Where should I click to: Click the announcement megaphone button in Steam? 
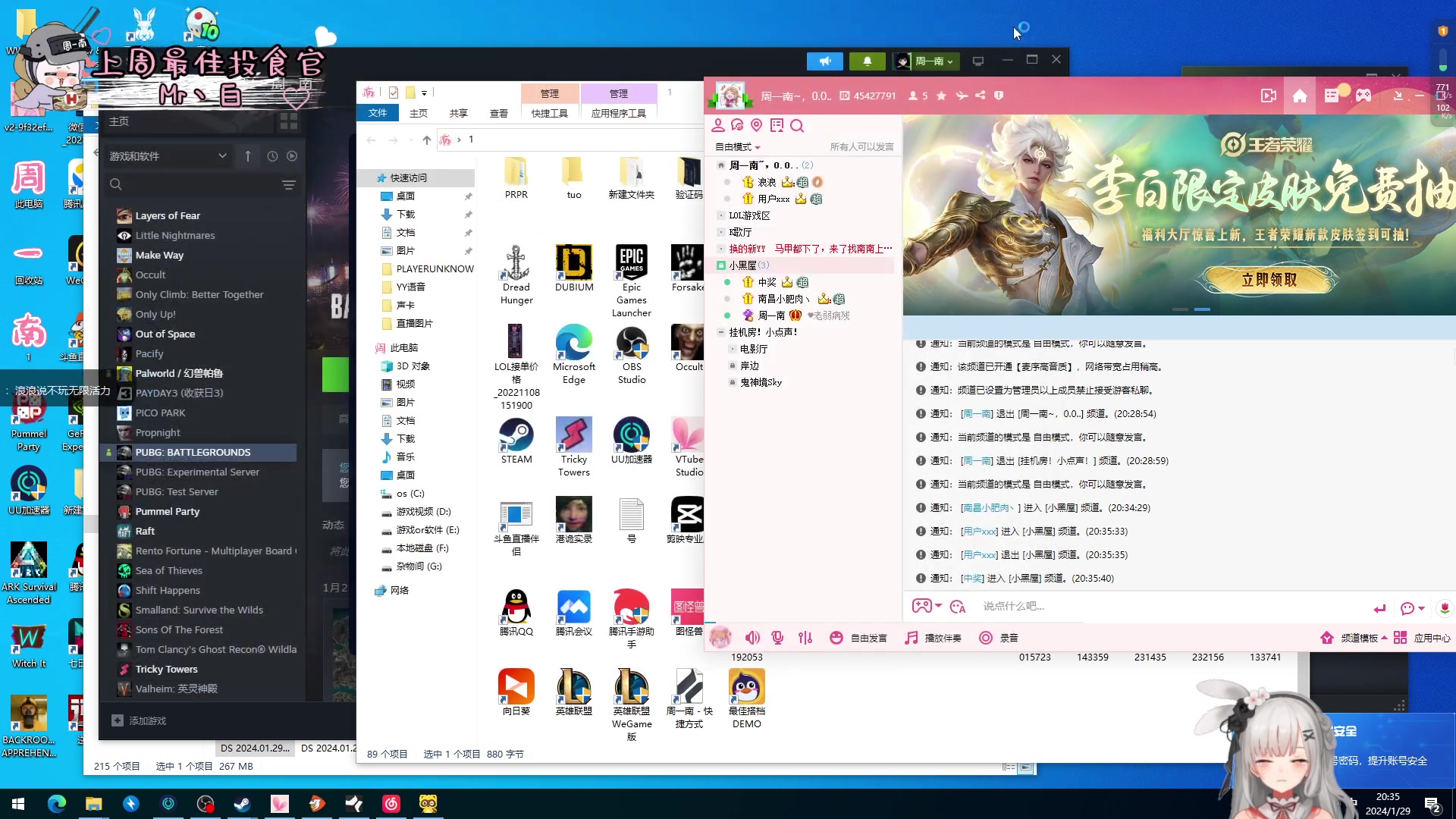coord(825,61)
